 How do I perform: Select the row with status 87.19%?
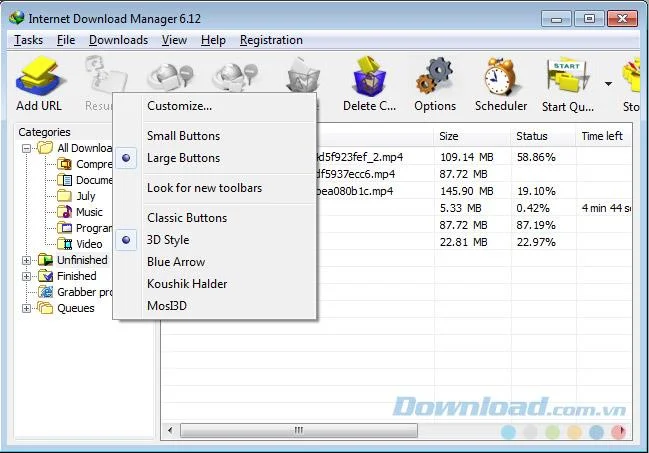click(x=474, y=225)
